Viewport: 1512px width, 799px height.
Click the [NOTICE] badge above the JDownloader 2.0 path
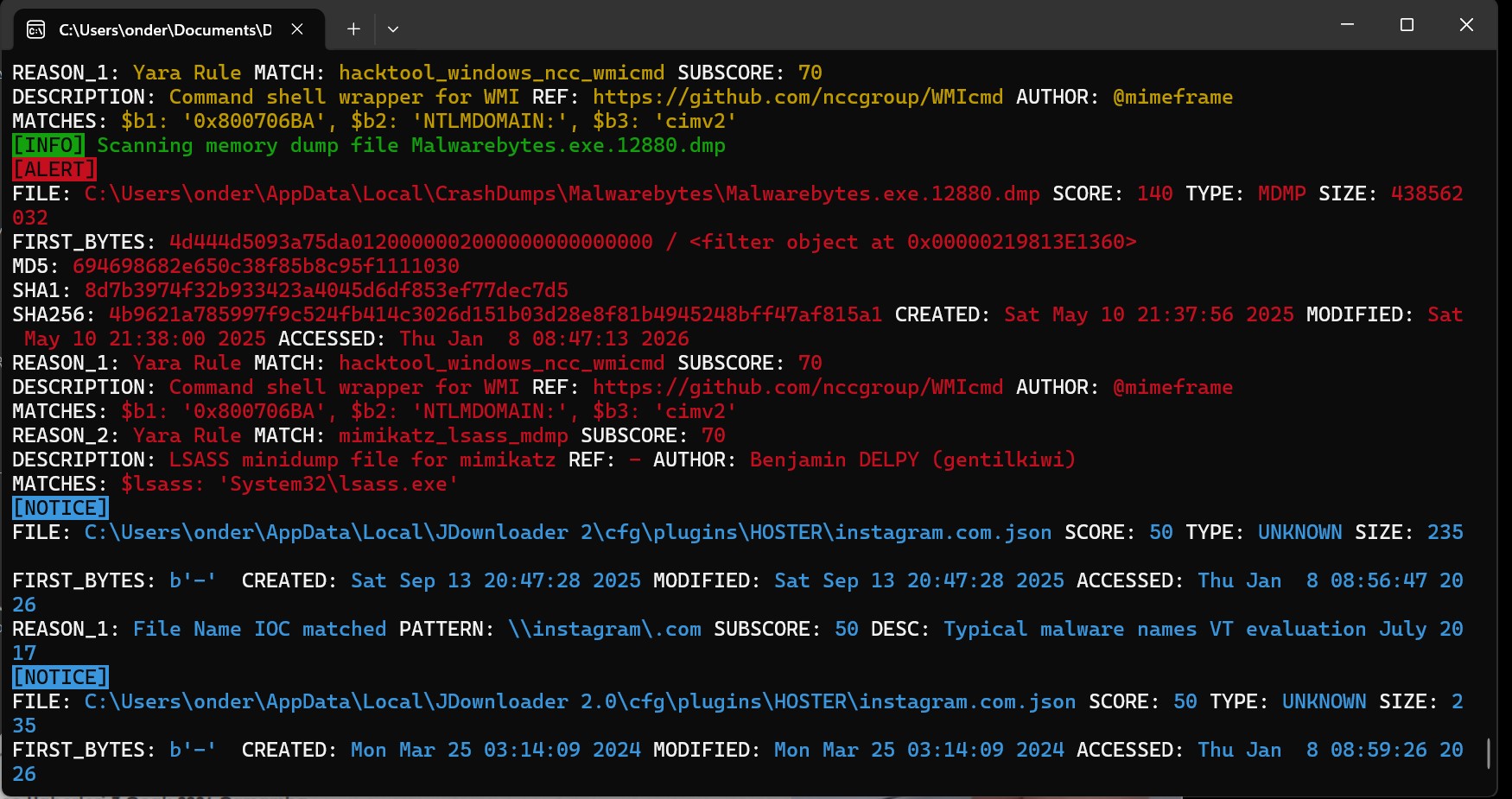[x=60, y=677]
